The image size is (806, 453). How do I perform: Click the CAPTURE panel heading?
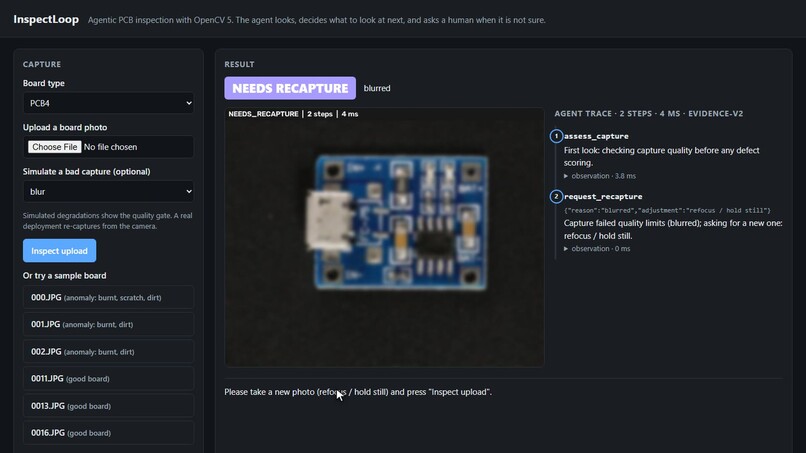tap(42, 64)
